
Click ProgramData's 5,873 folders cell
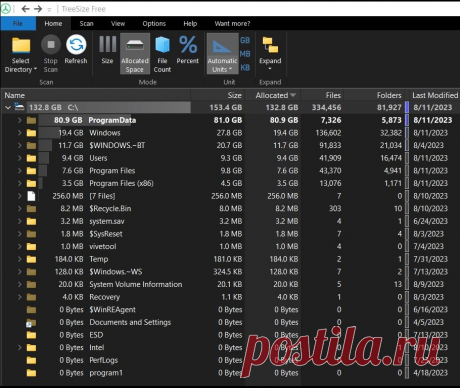(392, 120)
